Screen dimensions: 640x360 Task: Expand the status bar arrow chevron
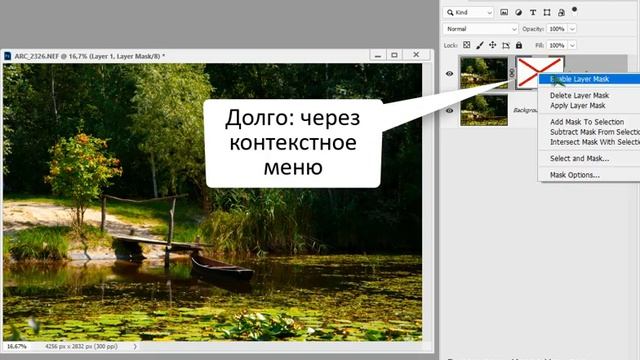pos(135,347)
